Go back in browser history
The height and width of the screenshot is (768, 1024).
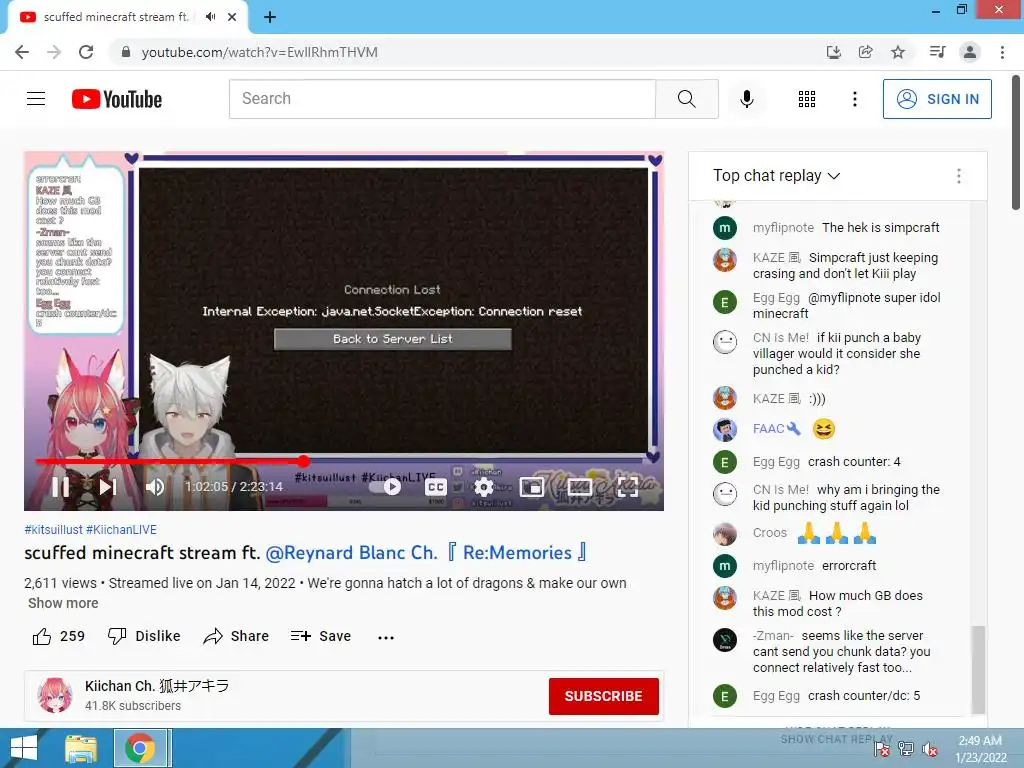[x=22, y=52]
